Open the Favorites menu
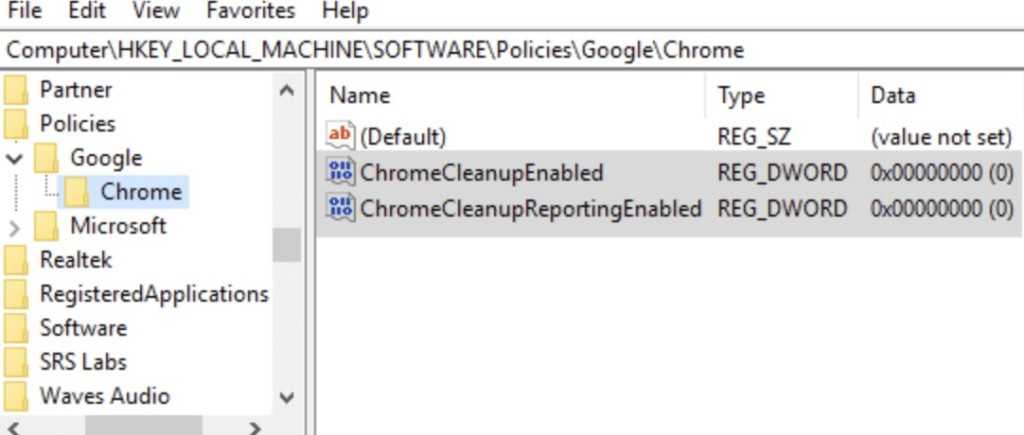Screen dimensions: 1024x435 pos(251,12)
